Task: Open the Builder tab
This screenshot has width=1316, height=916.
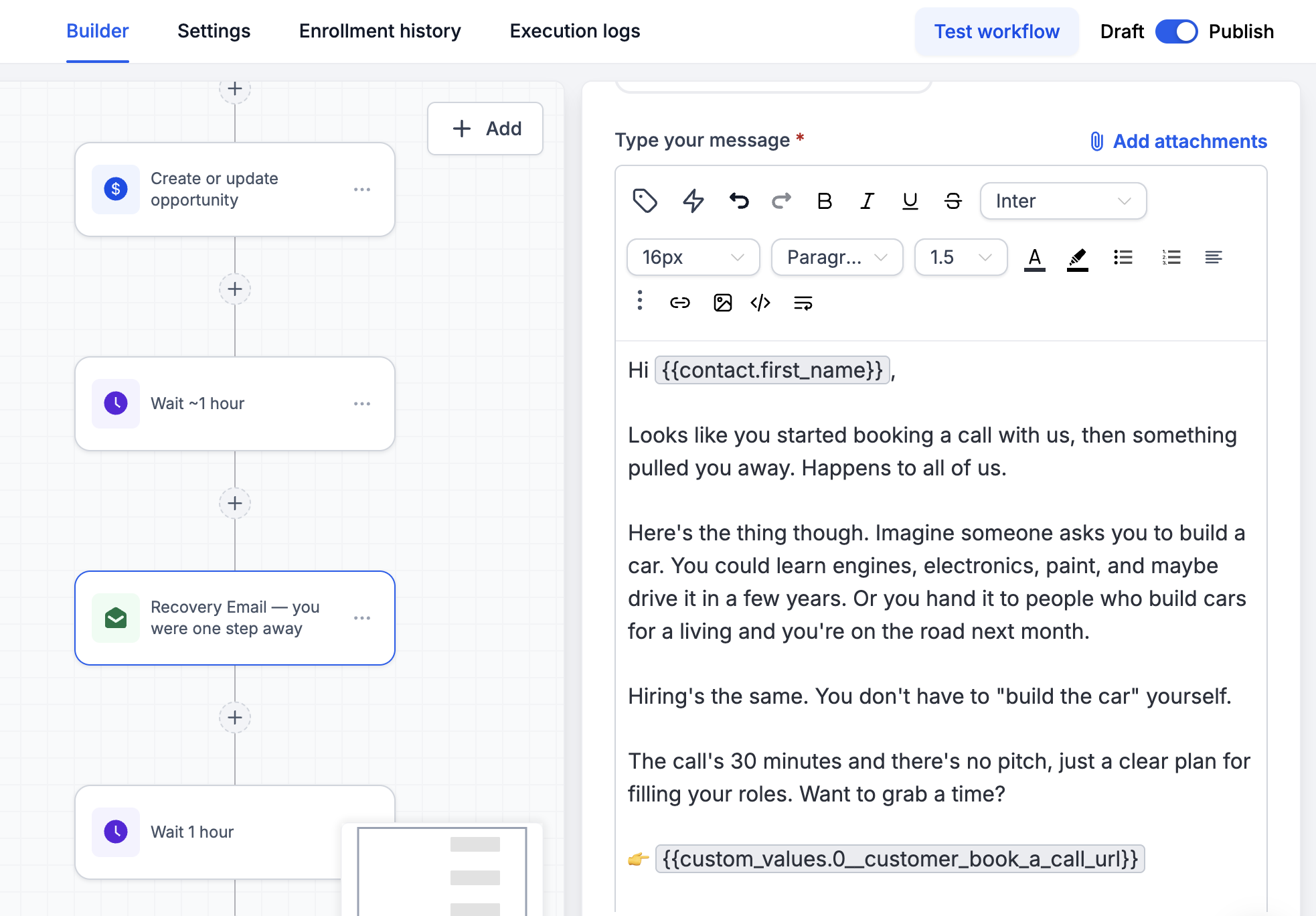Action: tap(97, 31)
